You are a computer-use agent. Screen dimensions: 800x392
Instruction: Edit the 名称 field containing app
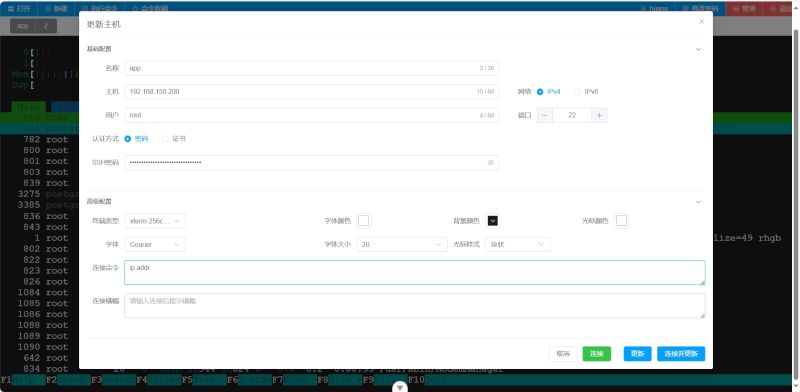311,68
